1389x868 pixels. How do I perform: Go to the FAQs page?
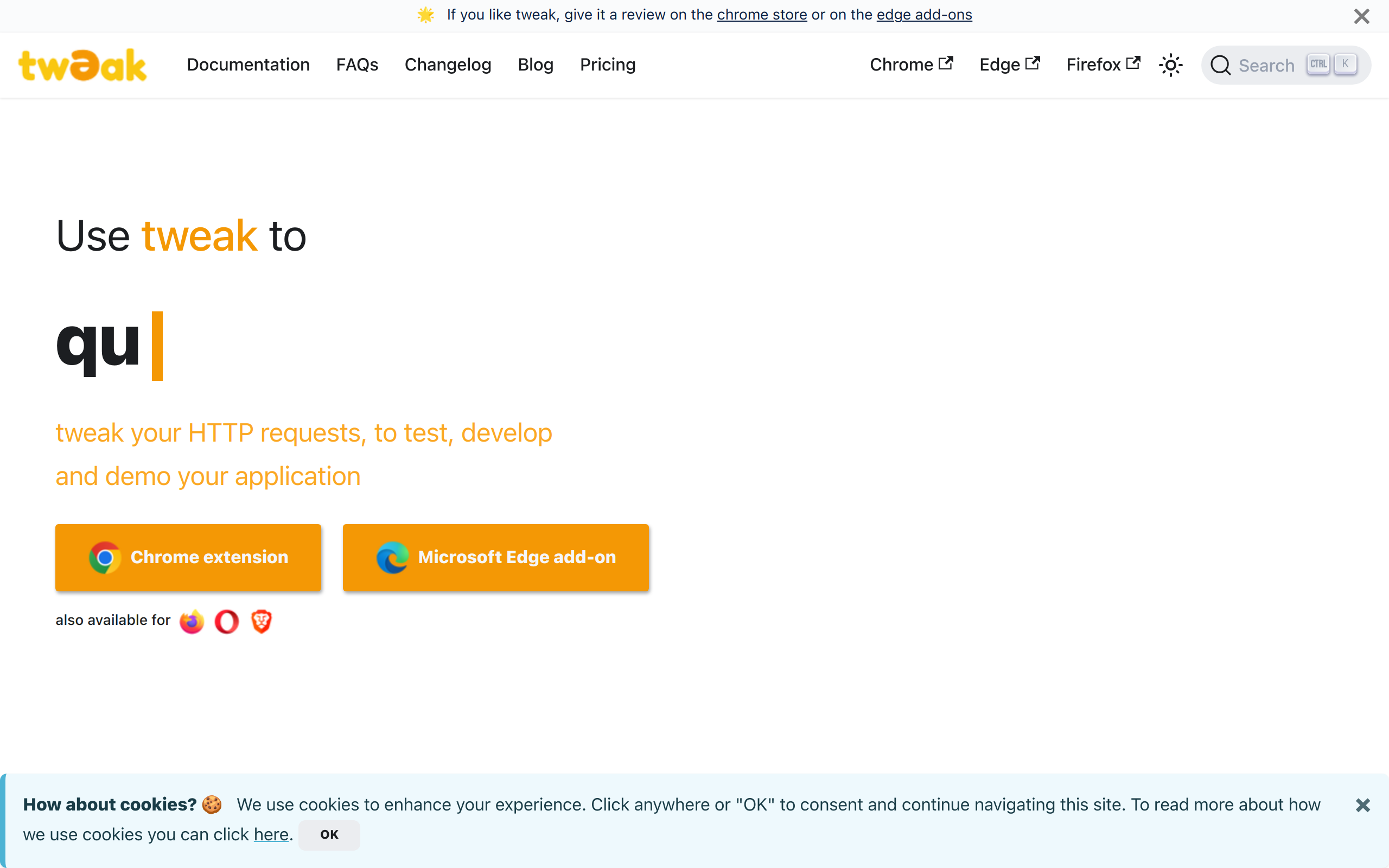coord(357,65)
